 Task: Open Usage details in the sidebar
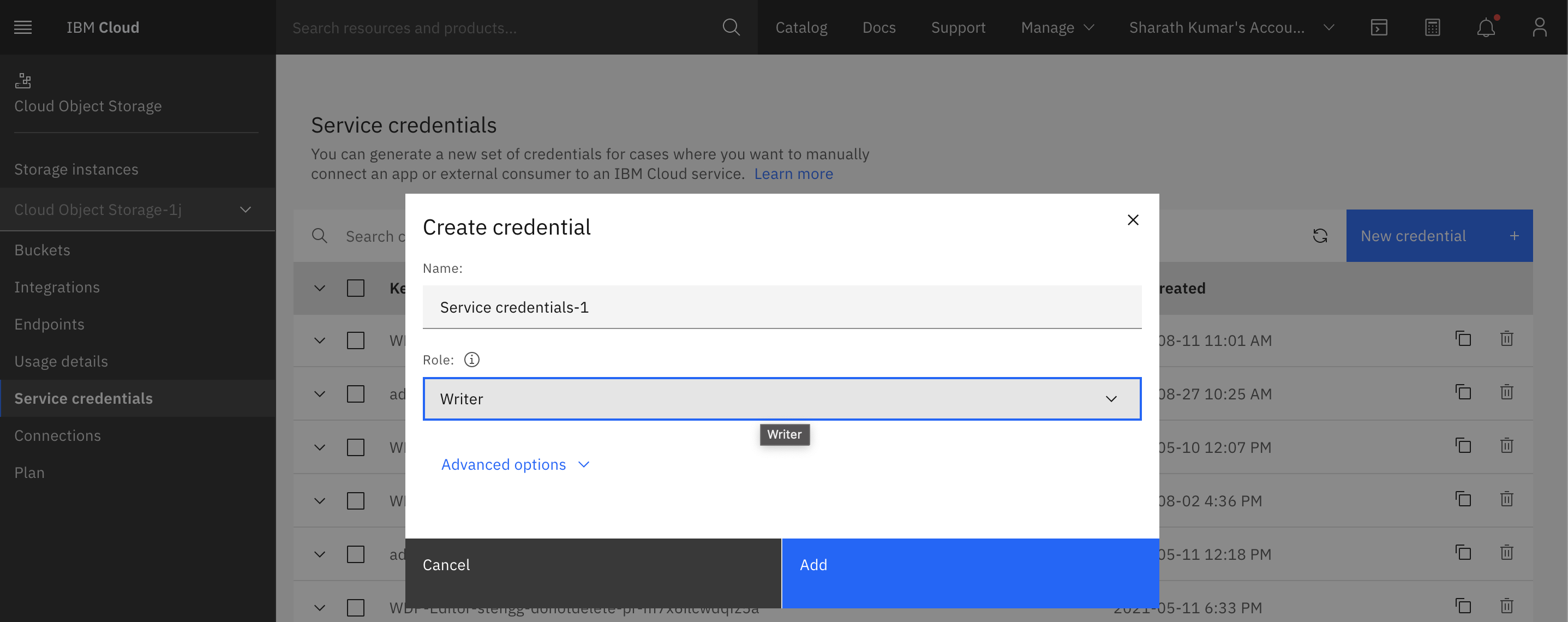point(61,362)
